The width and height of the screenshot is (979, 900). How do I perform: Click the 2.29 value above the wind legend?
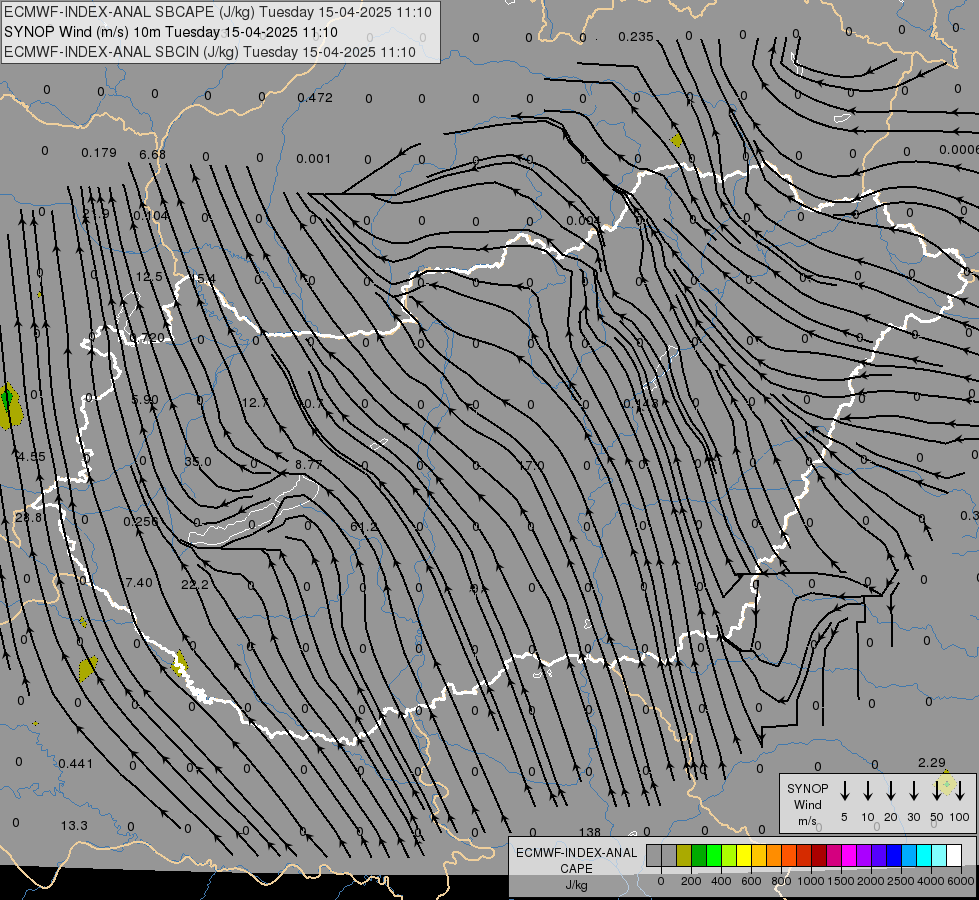tap(932, 763)
